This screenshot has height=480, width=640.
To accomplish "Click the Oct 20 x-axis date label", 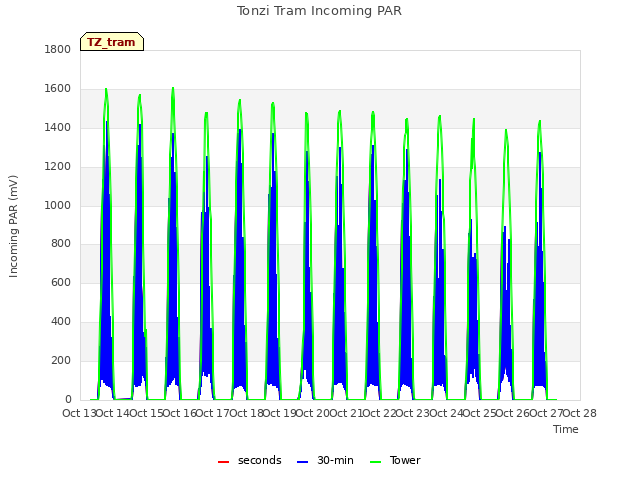I will (312, 413).
